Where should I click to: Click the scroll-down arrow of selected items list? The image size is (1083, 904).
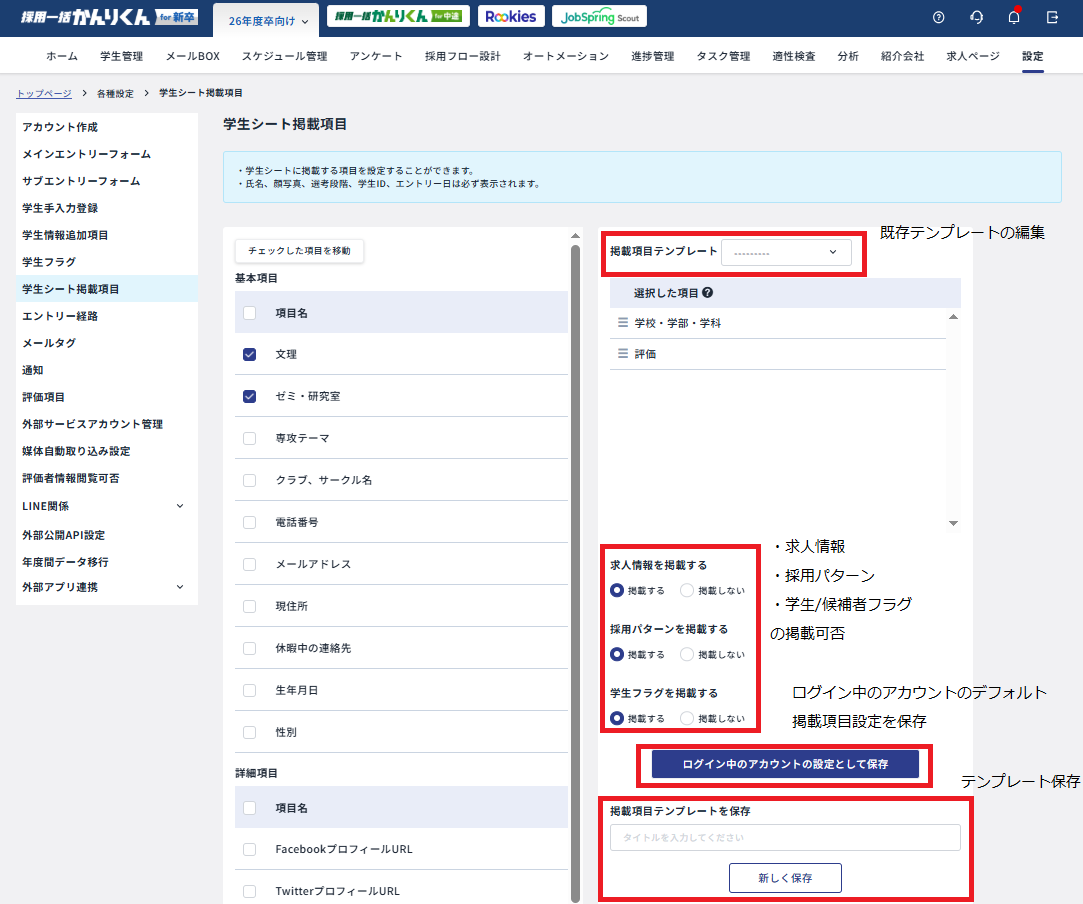pos(953,523)
